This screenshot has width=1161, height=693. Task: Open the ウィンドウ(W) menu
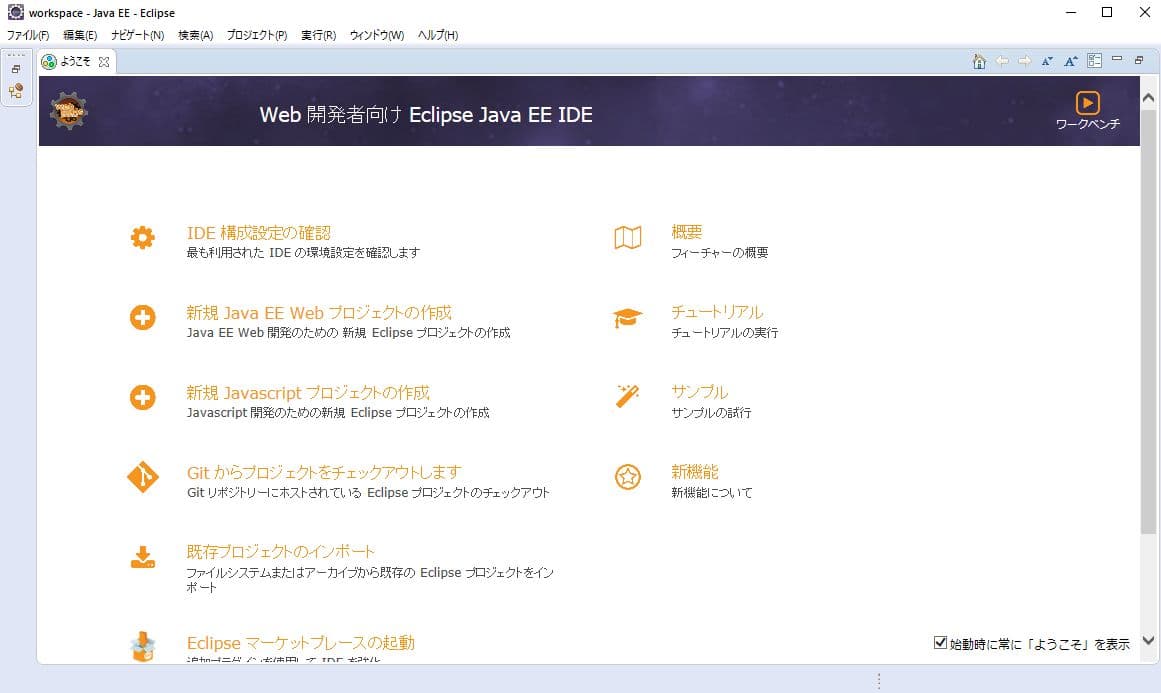tap(376, 35)
